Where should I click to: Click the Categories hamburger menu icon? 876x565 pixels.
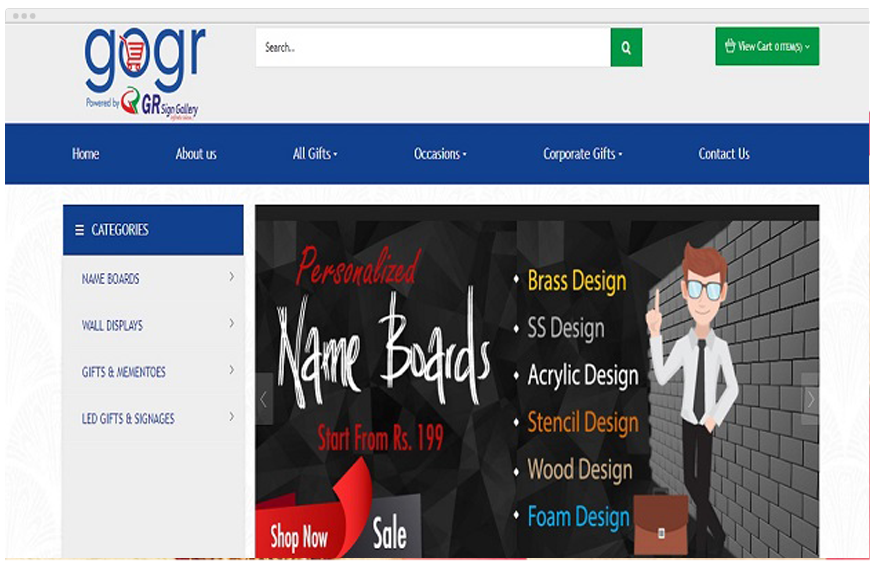tap(80, 230)
